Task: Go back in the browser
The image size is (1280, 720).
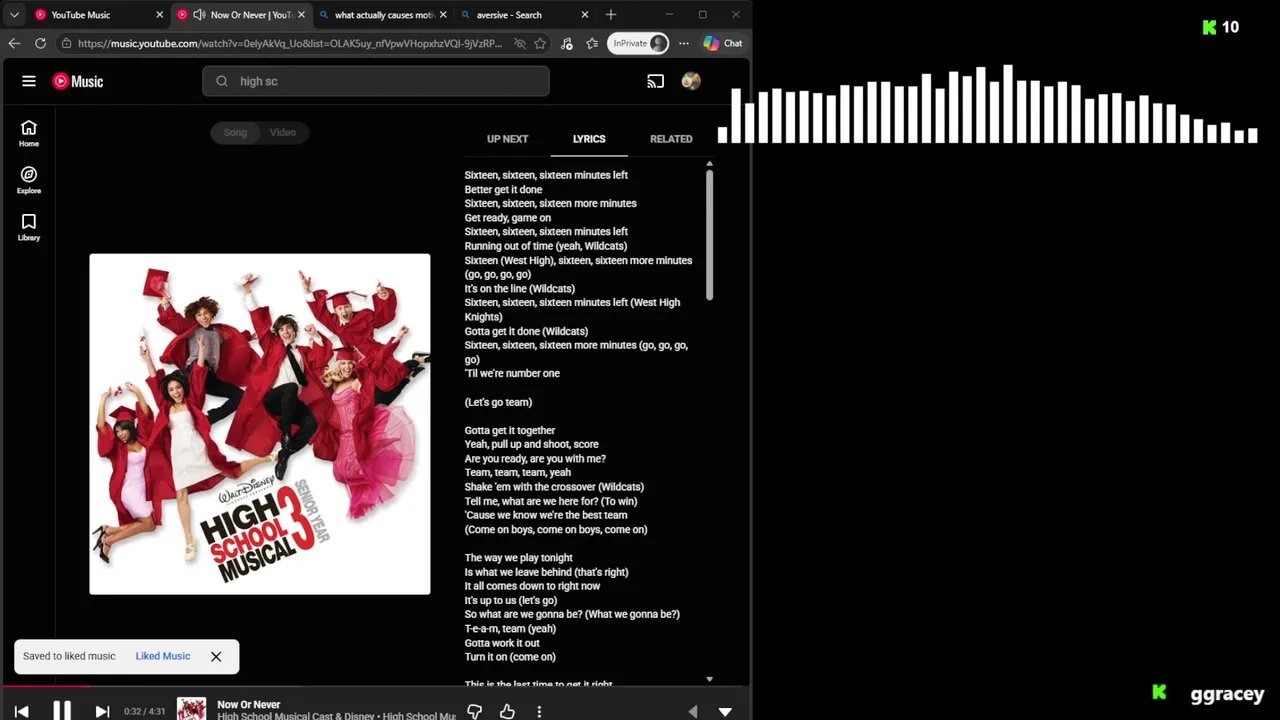Action: (x=14, y=43)
